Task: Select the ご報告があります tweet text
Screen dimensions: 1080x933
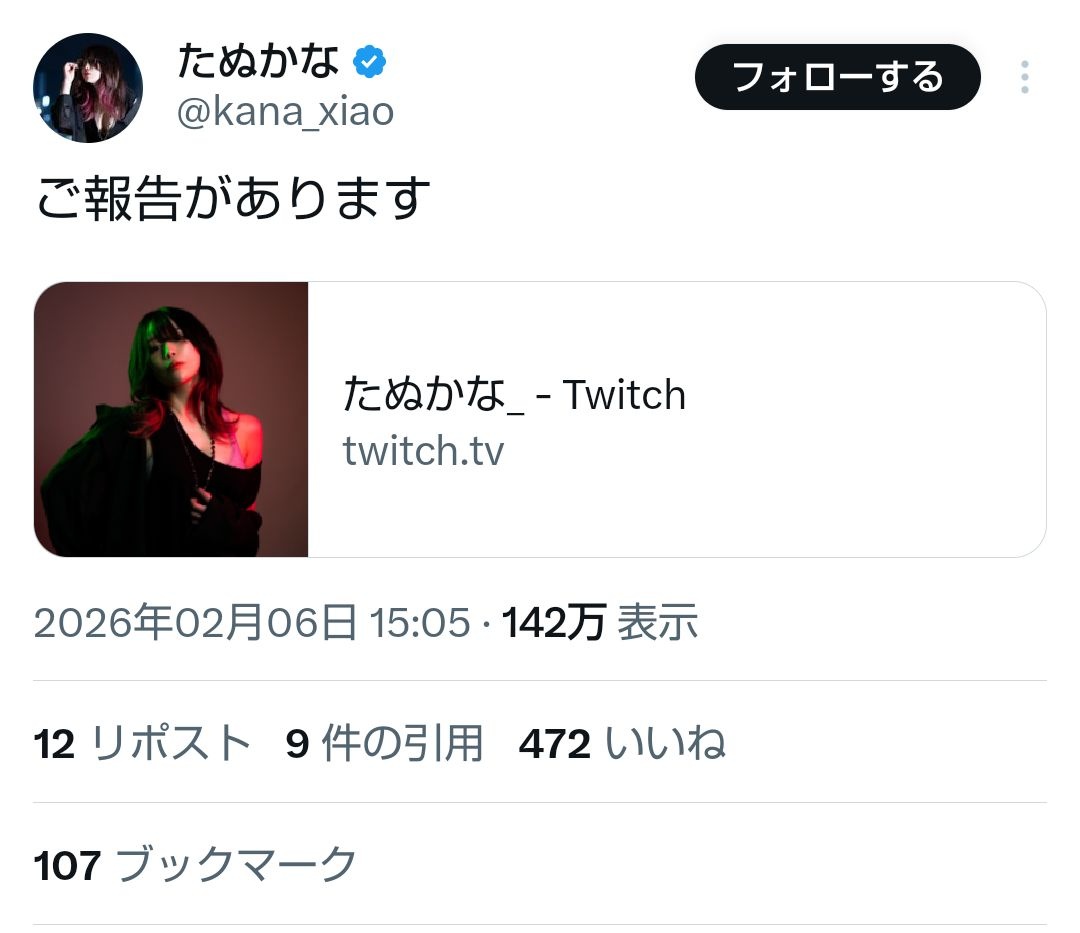Action: (233, 198)
